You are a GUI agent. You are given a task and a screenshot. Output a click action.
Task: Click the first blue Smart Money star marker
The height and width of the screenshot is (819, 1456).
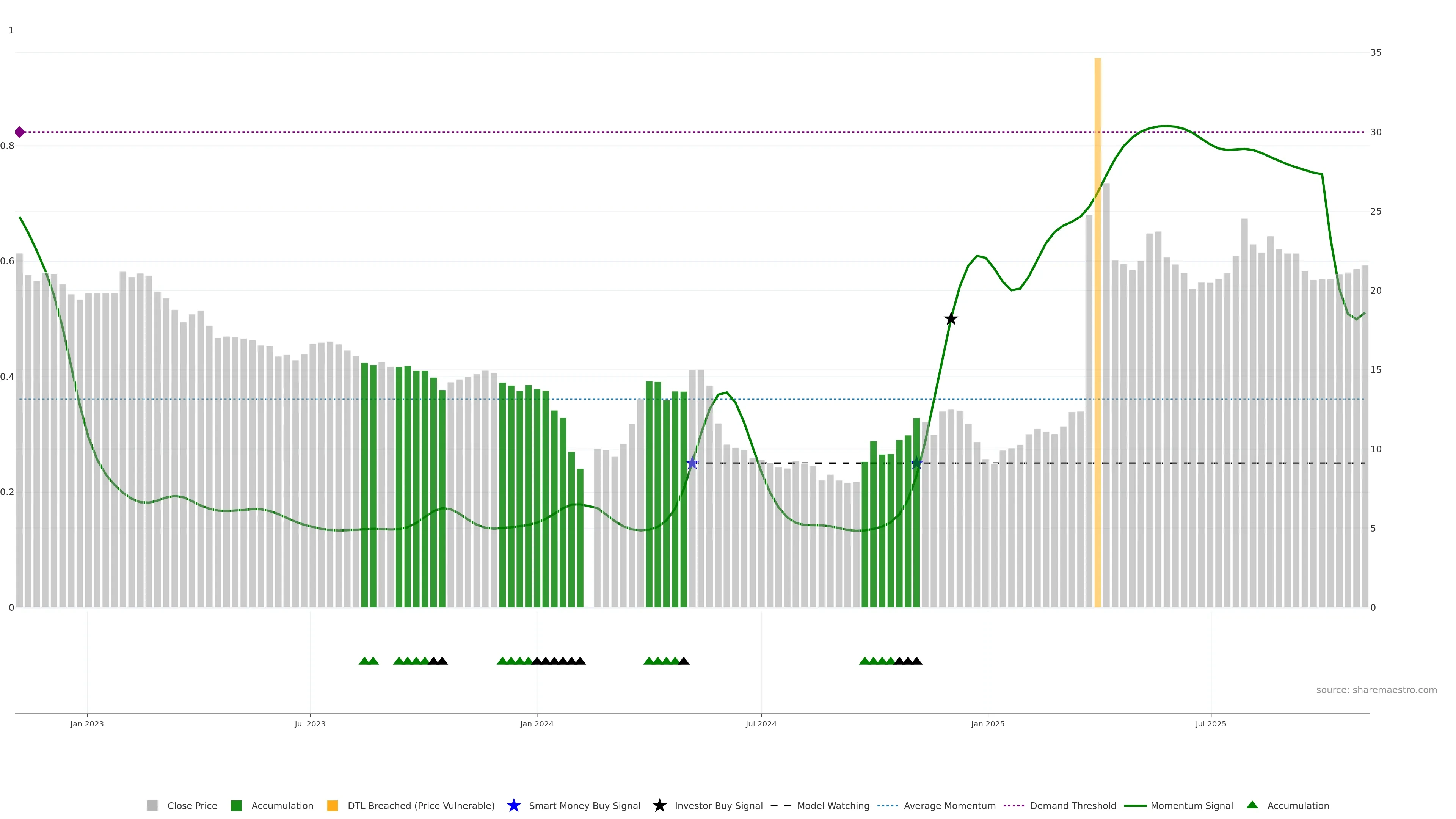692,463
